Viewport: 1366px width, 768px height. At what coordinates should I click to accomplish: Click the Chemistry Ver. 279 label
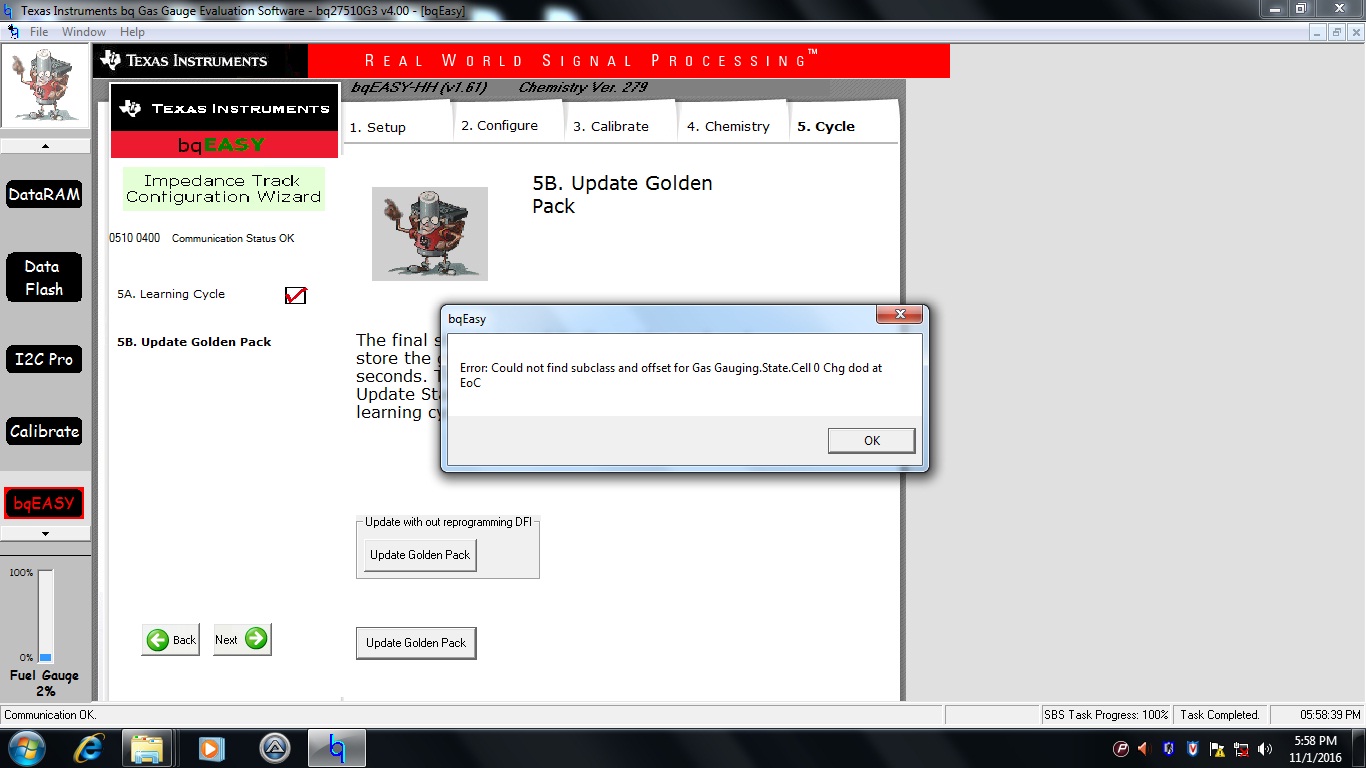pos(583,88)
